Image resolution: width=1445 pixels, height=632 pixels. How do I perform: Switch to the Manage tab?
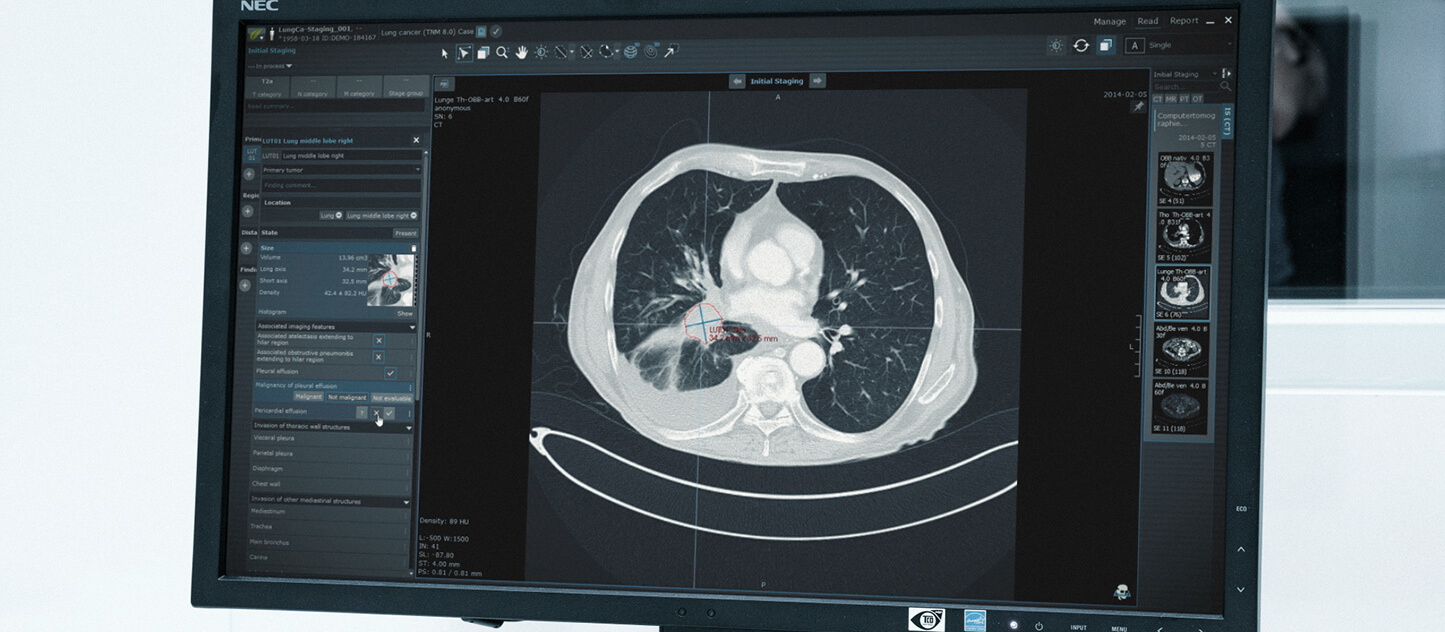(x=1109, y=22)
